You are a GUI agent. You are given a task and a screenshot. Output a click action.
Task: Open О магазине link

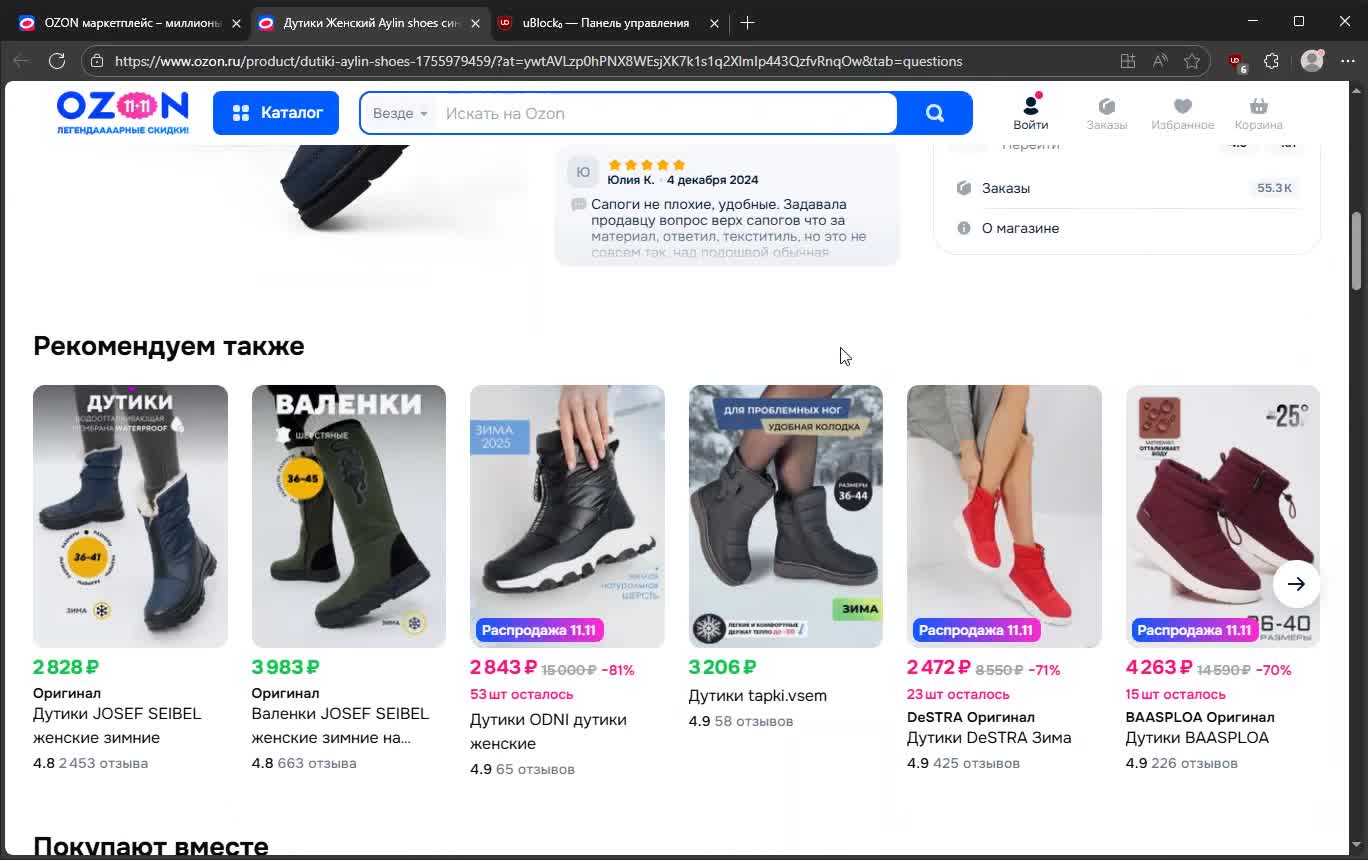pos(1020,228)
